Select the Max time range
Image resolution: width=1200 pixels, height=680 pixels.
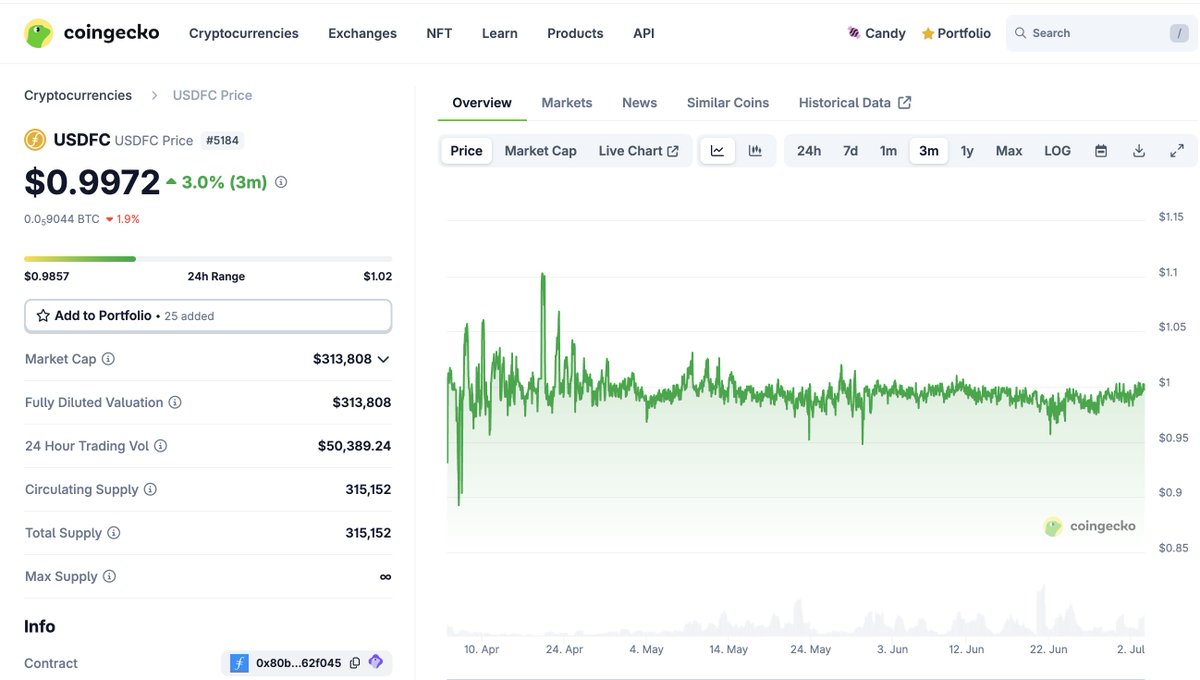coord(1009,151)
